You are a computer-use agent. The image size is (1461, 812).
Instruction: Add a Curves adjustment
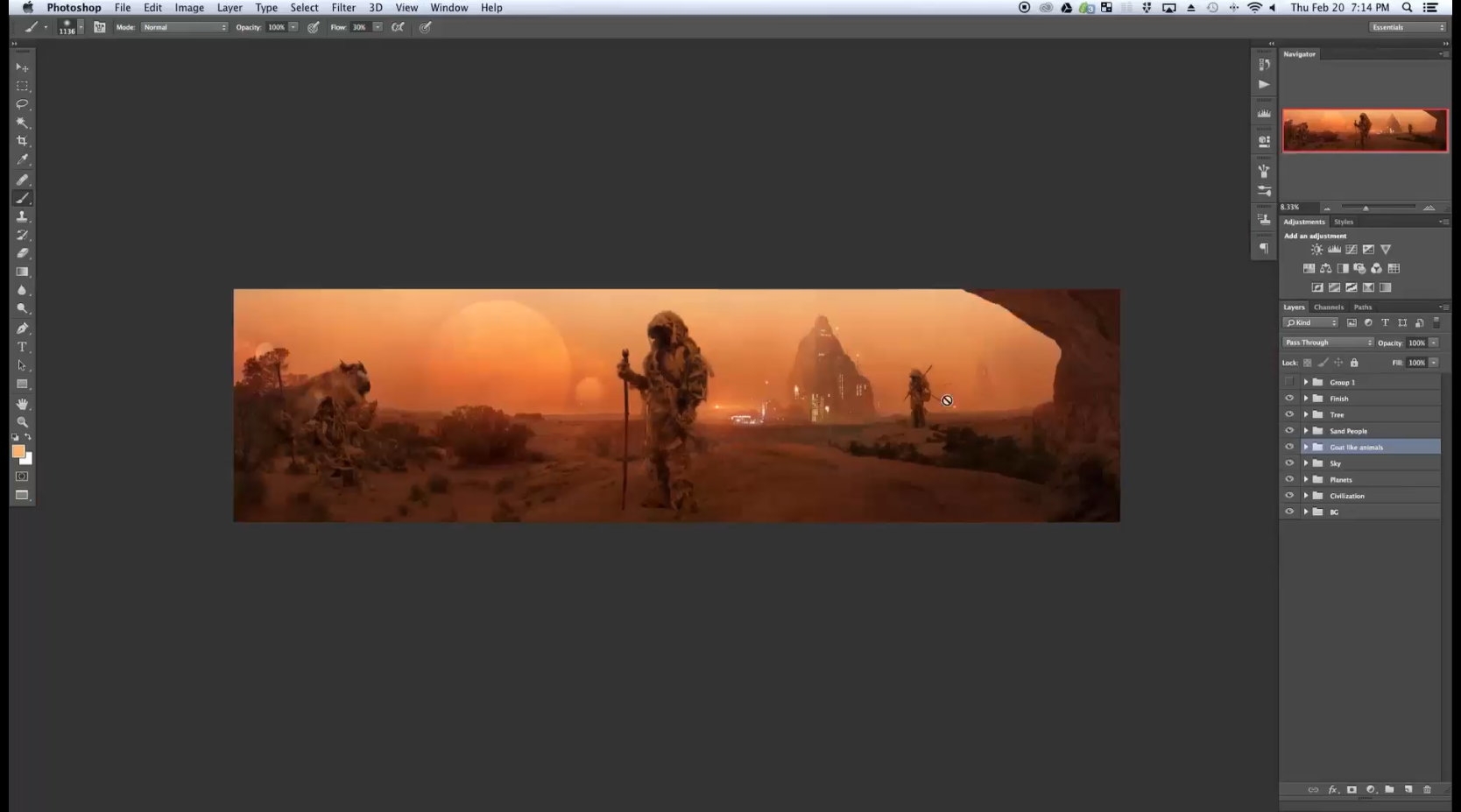click(1352, 250)
